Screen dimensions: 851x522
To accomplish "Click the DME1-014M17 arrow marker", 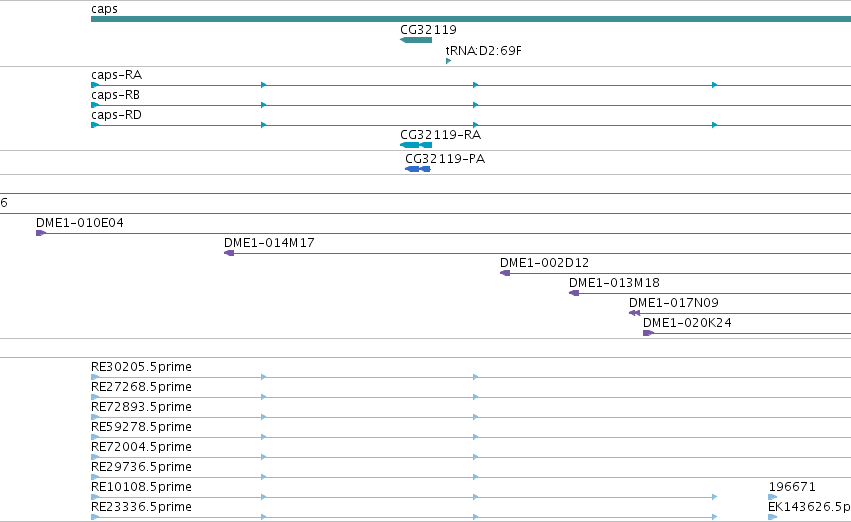I will click(x=229, y=253).
